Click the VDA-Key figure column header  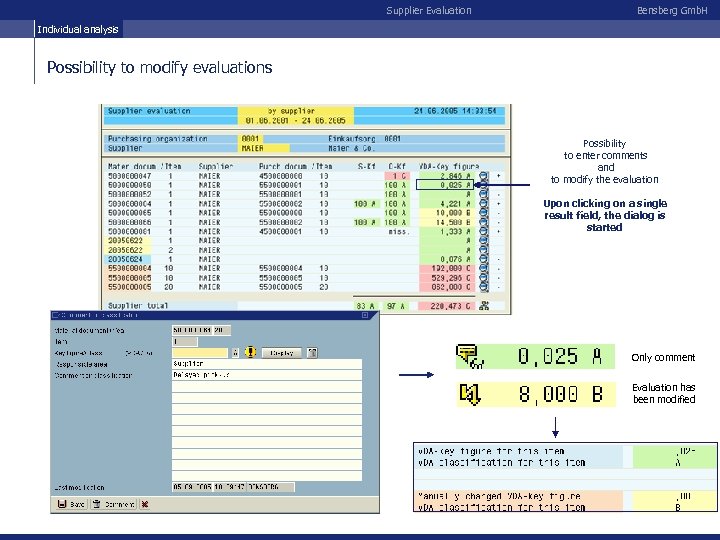point(449,166)
